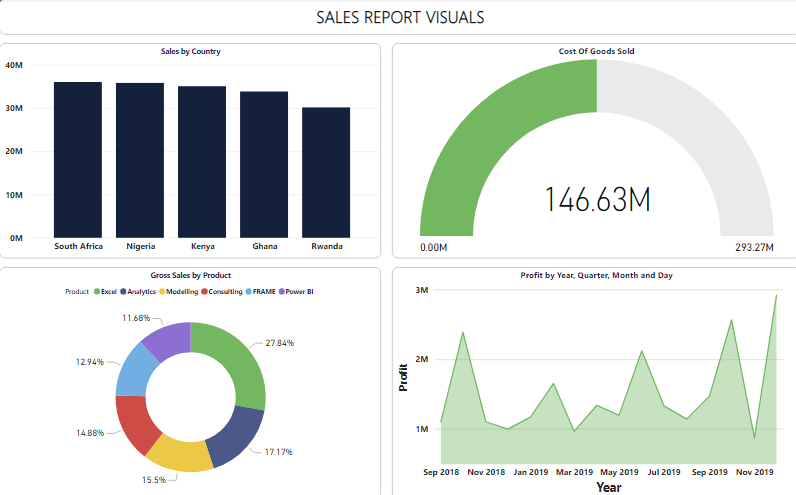Click the yellow 15.5% donut segment
Image resolution: width=796 pixels, height=495 pixels.
181,455
